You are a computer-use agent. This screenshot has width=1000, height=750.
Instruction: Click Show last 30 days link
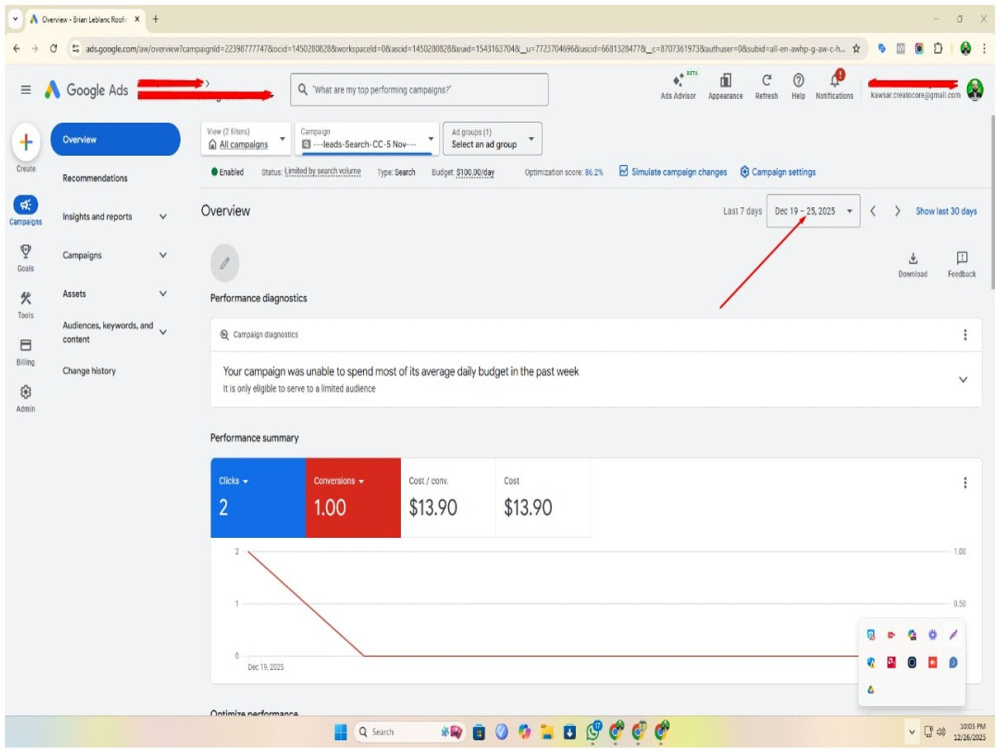(x=946, y=211)
